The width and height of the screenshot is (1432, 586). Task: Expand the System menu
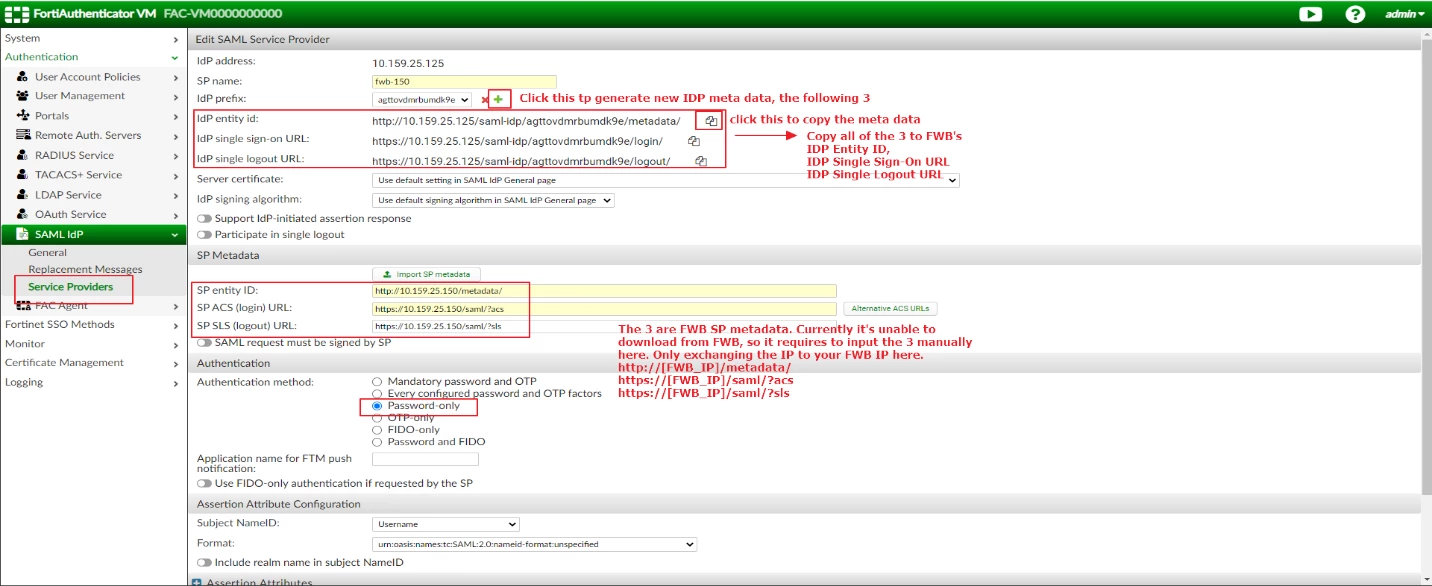tap(91, 38)
